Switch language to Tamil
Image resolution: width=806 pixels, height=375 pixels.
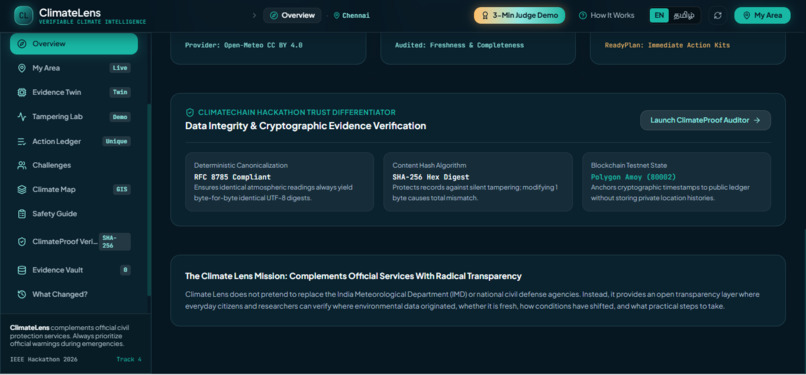tap(684, 15)
